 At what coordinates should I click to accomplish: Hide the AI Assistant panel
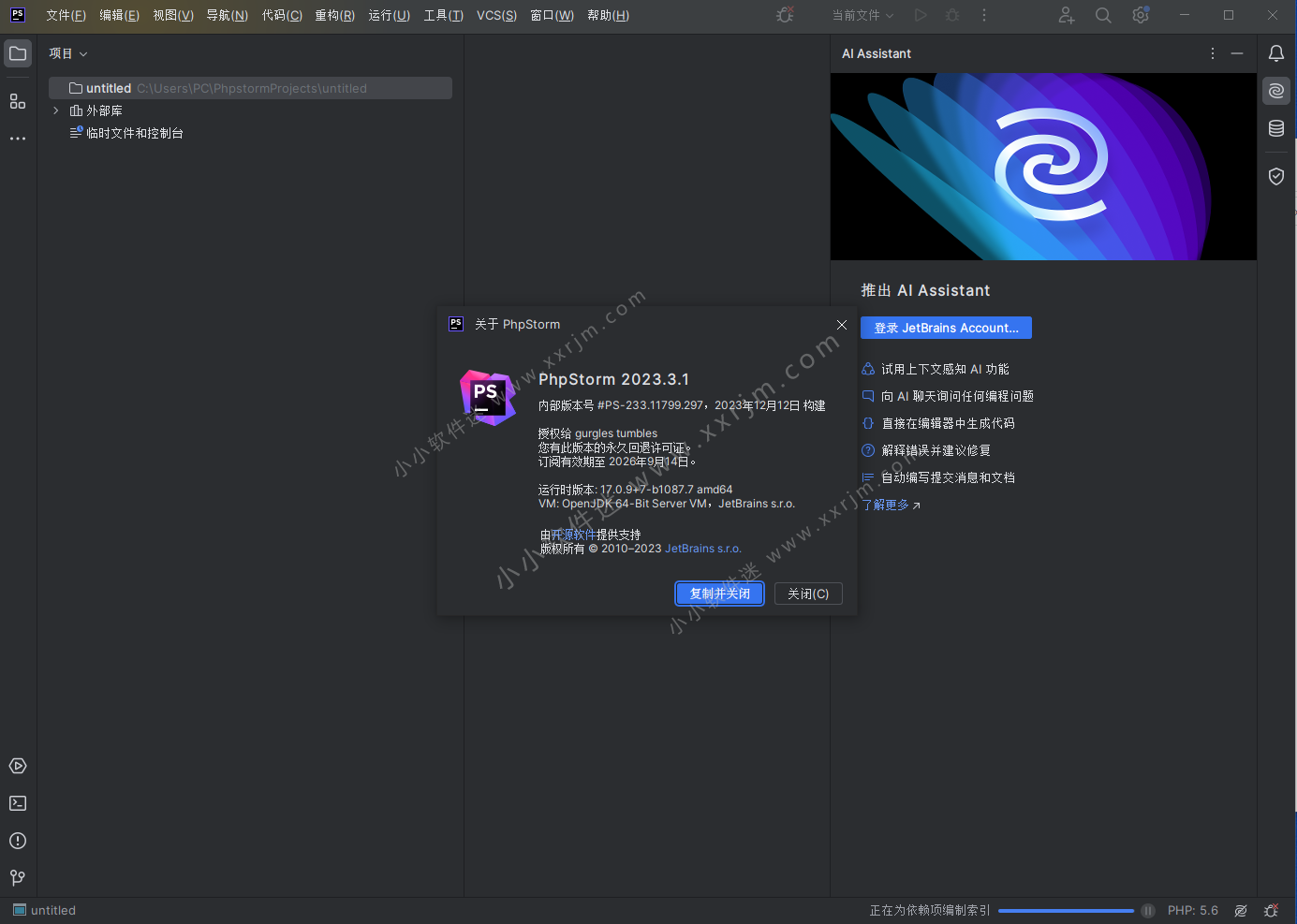point(1237,53)
